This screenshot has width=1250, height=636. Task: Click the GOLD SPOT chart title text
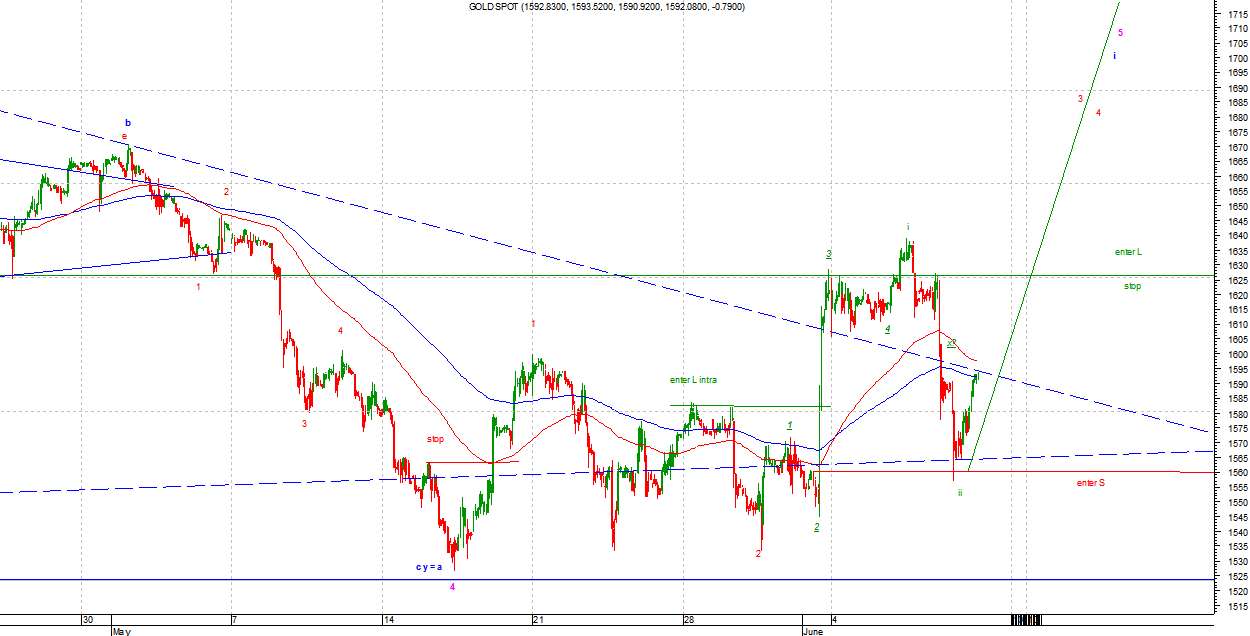pyautogui.click(x=607, y=7)
